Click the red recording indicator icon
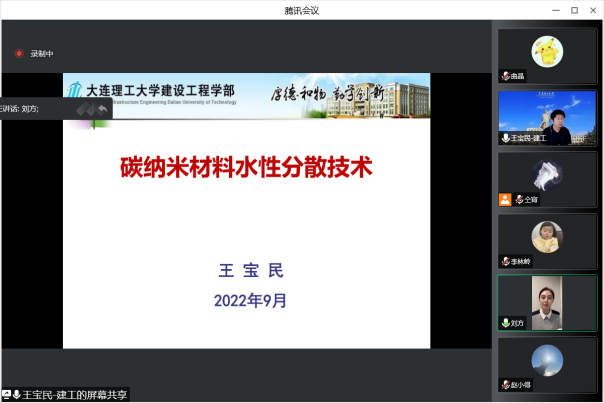Image resolution: width=604 pixels, height=403 pixels. (18, 53)
